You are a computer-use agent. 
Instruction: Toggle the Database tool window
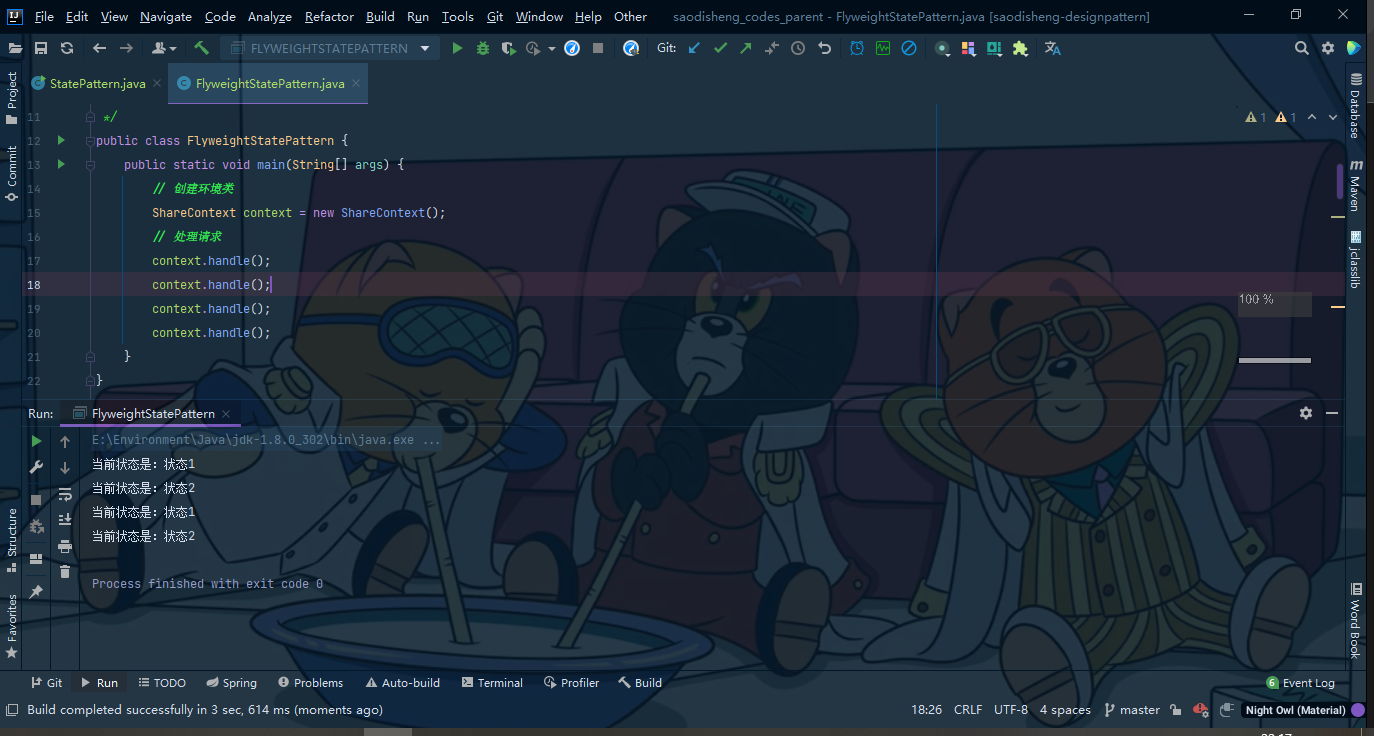(1356, 106)
